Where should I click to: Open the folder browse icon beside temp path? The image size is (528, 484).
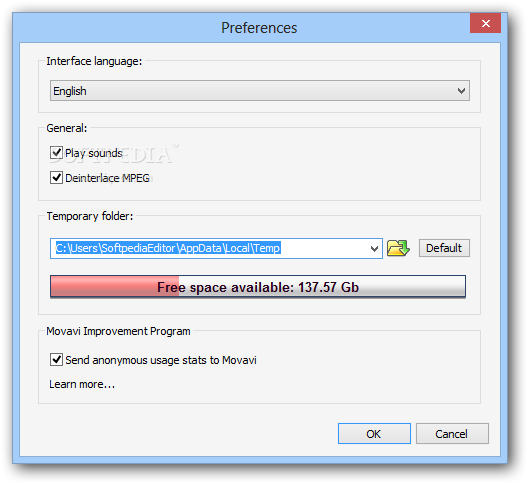tap(398, 248)
